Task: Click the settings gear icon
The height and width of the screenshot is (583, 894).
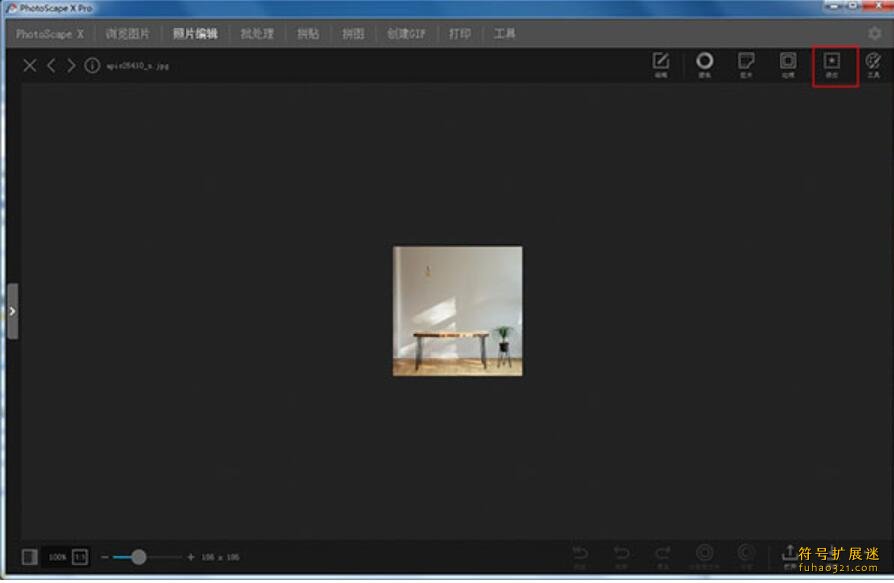Action: pyautogui.click(x=875, y=33)
